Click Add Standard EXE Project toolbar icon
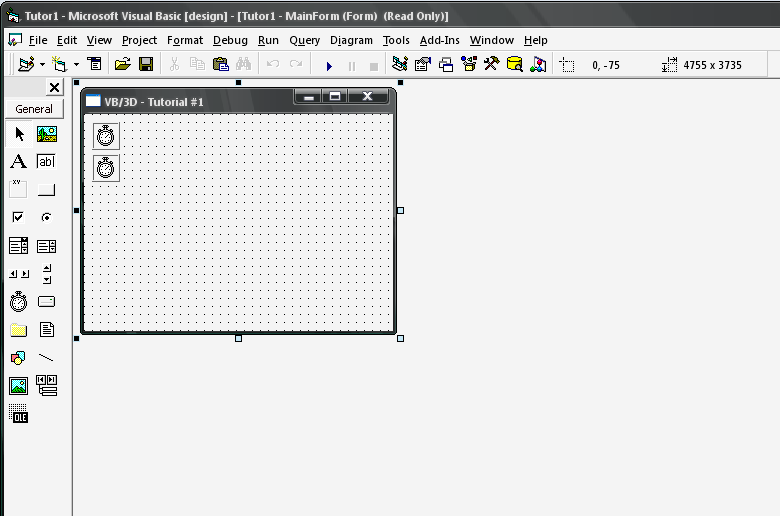Image resolution: width=780 pixels, height=516 pixels. click(x=26, y=64)
